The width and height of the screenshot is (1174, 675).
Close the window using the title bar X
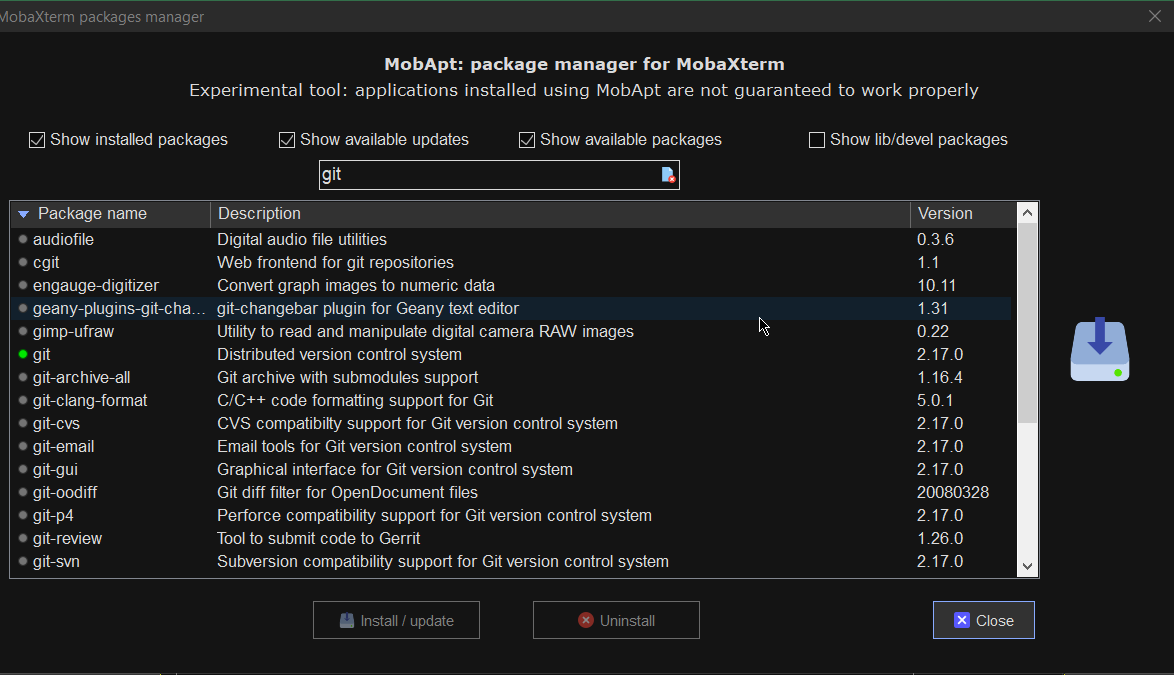point(1155,16)
